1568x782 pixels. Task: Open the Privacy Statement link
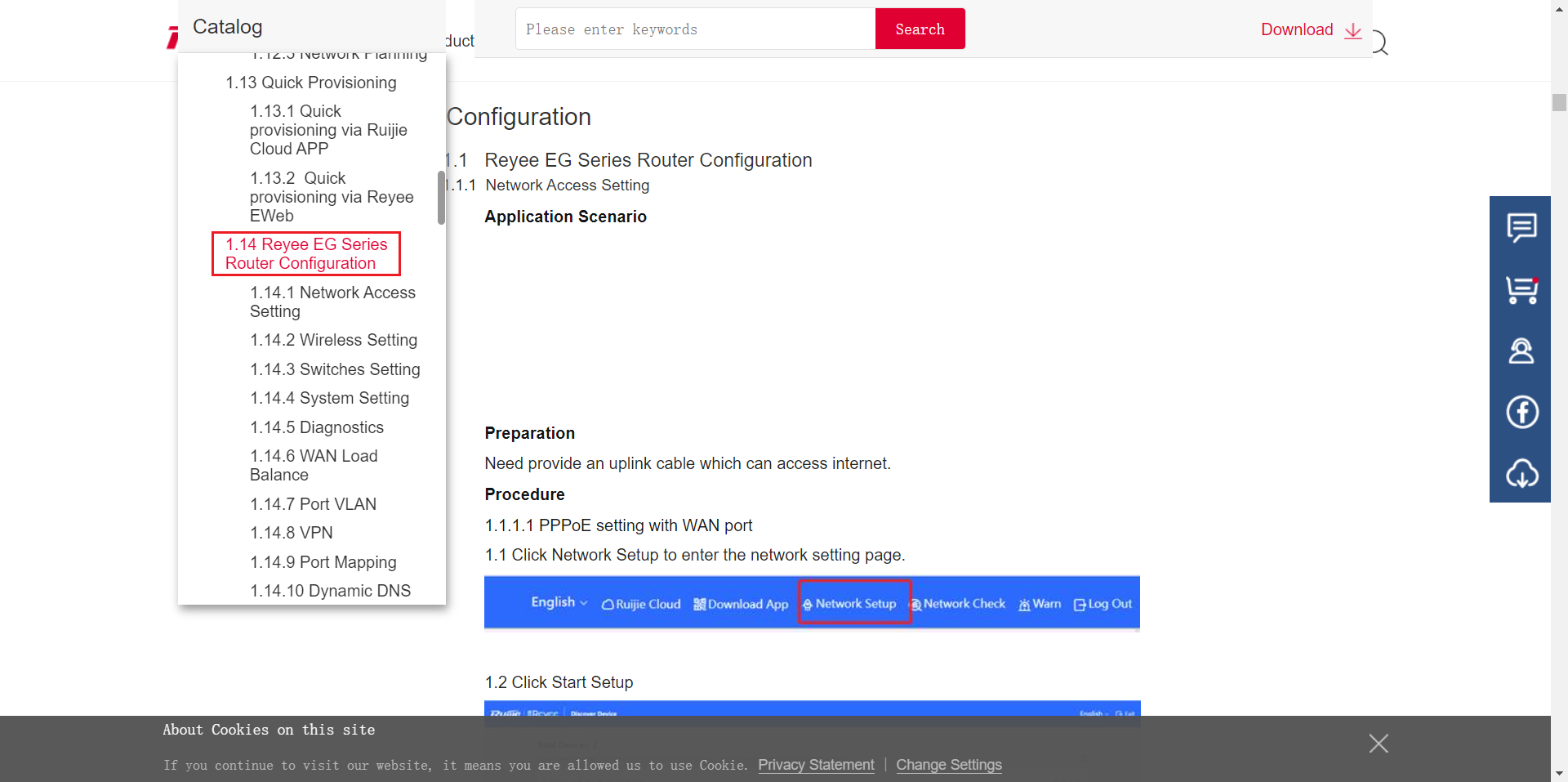pyautogui.click(x=816, y=765)
